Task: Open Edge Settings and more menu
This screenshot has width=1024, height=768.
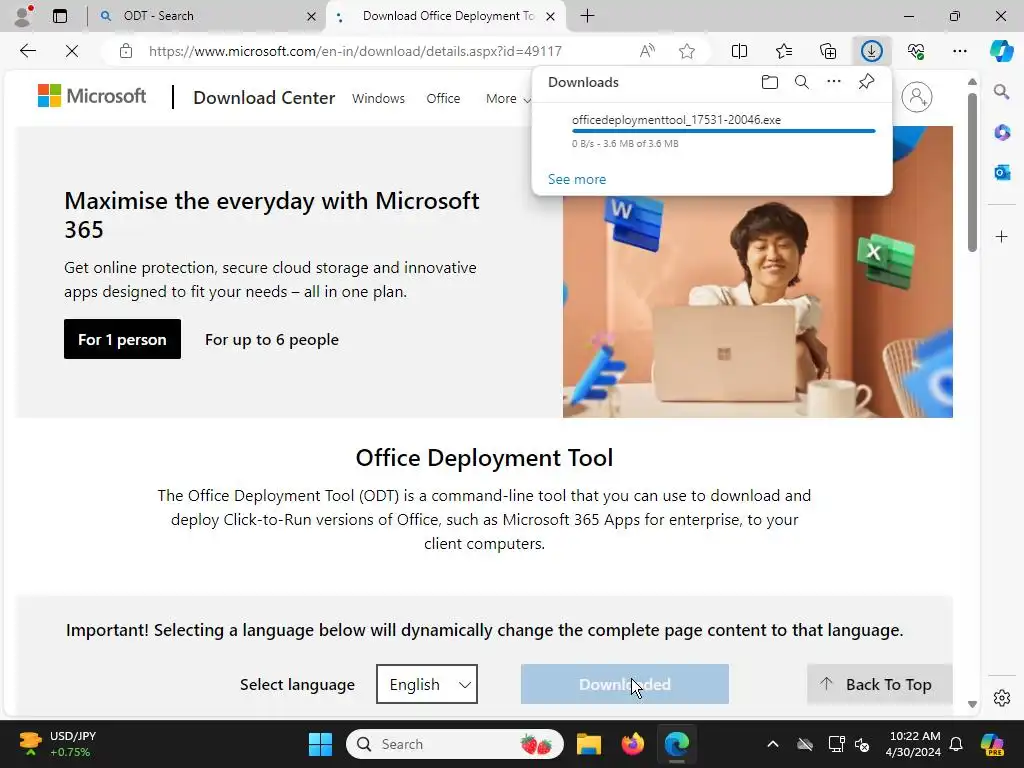Action: (959, 51)
